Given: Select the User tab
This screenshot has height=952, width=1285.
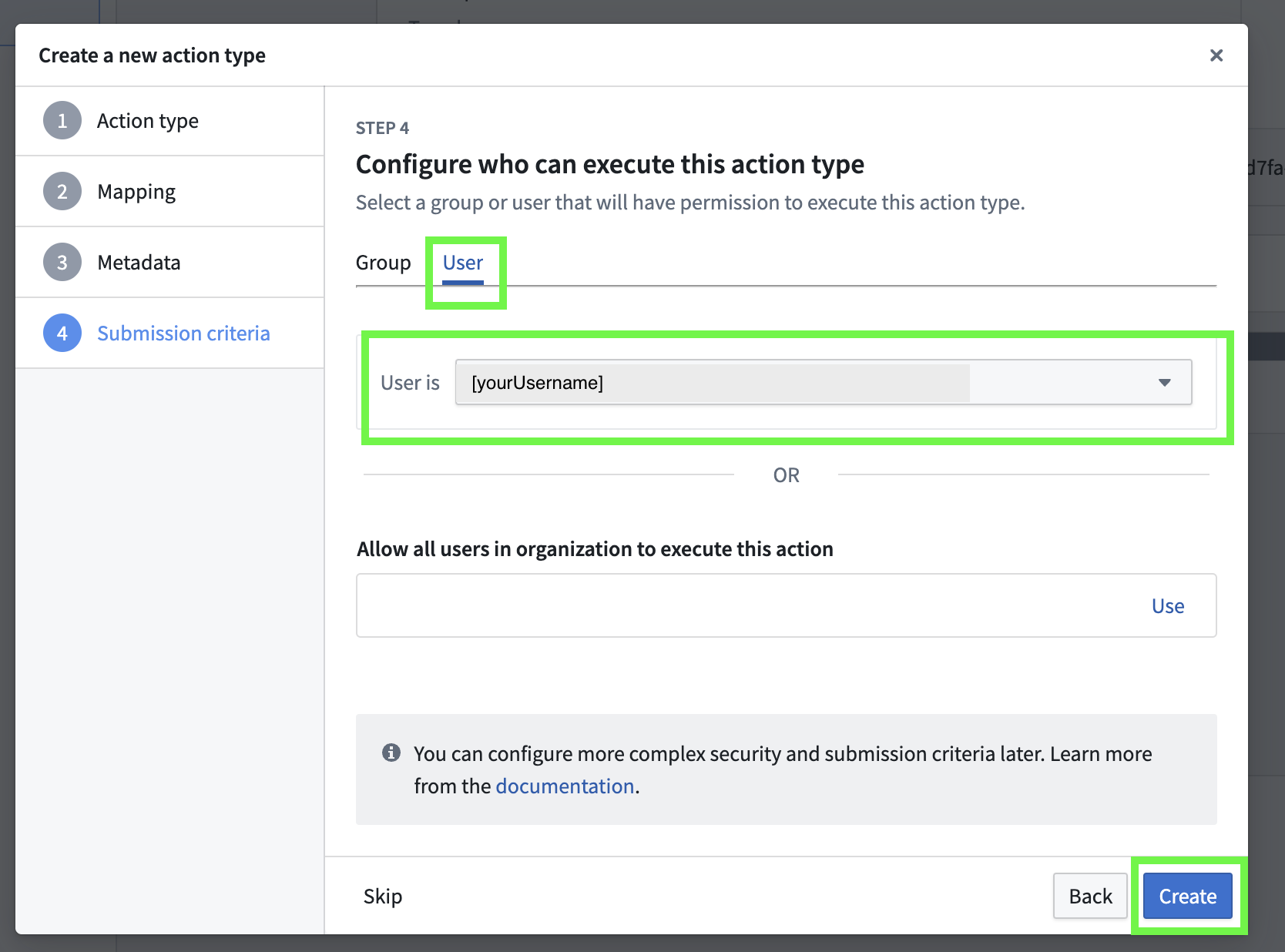Looking at the screenshot, I should click(462, 263).
